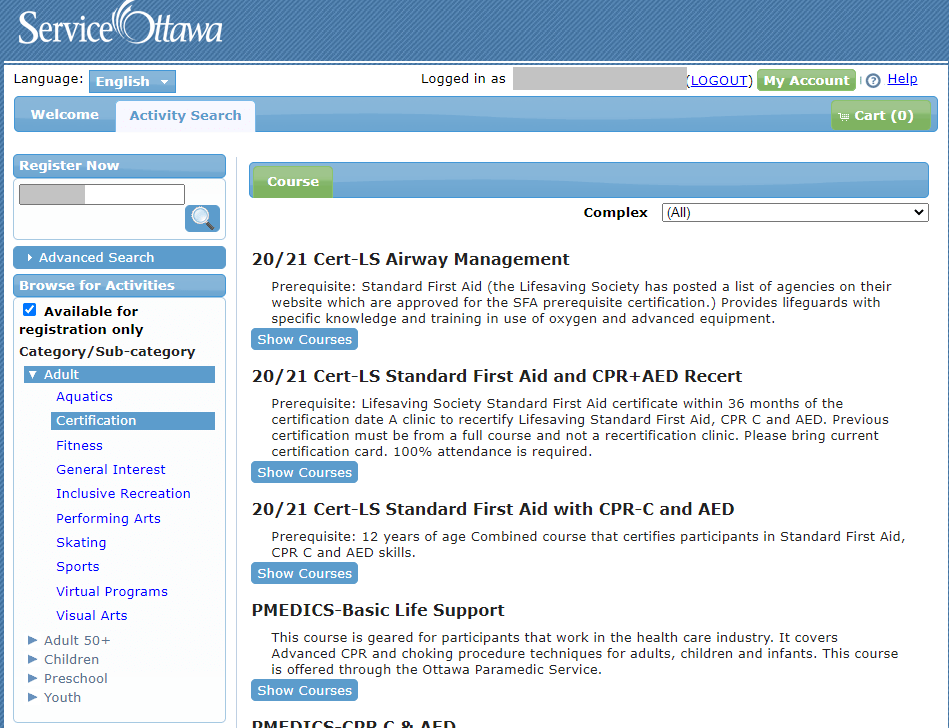Uncheck Available for registration only
Viewport: 949px width, 728px height.
click(30, 311)
